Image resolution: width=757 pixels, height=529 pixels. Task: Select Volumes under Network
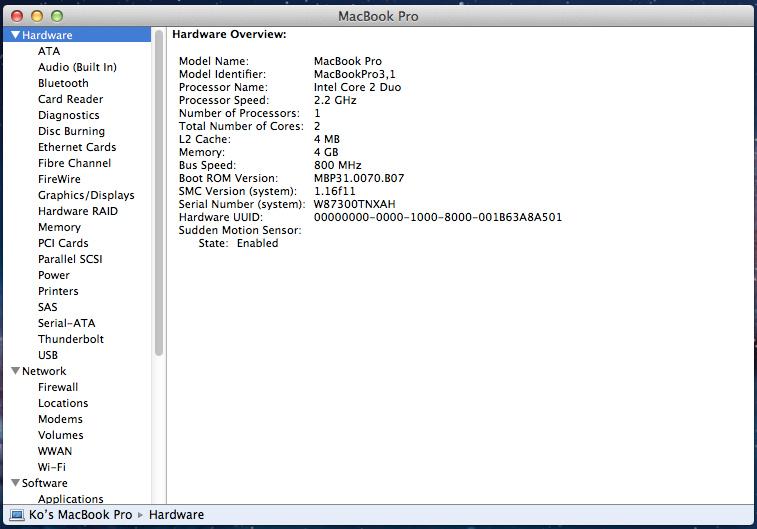pyautogui.click(x=61, y=435)
